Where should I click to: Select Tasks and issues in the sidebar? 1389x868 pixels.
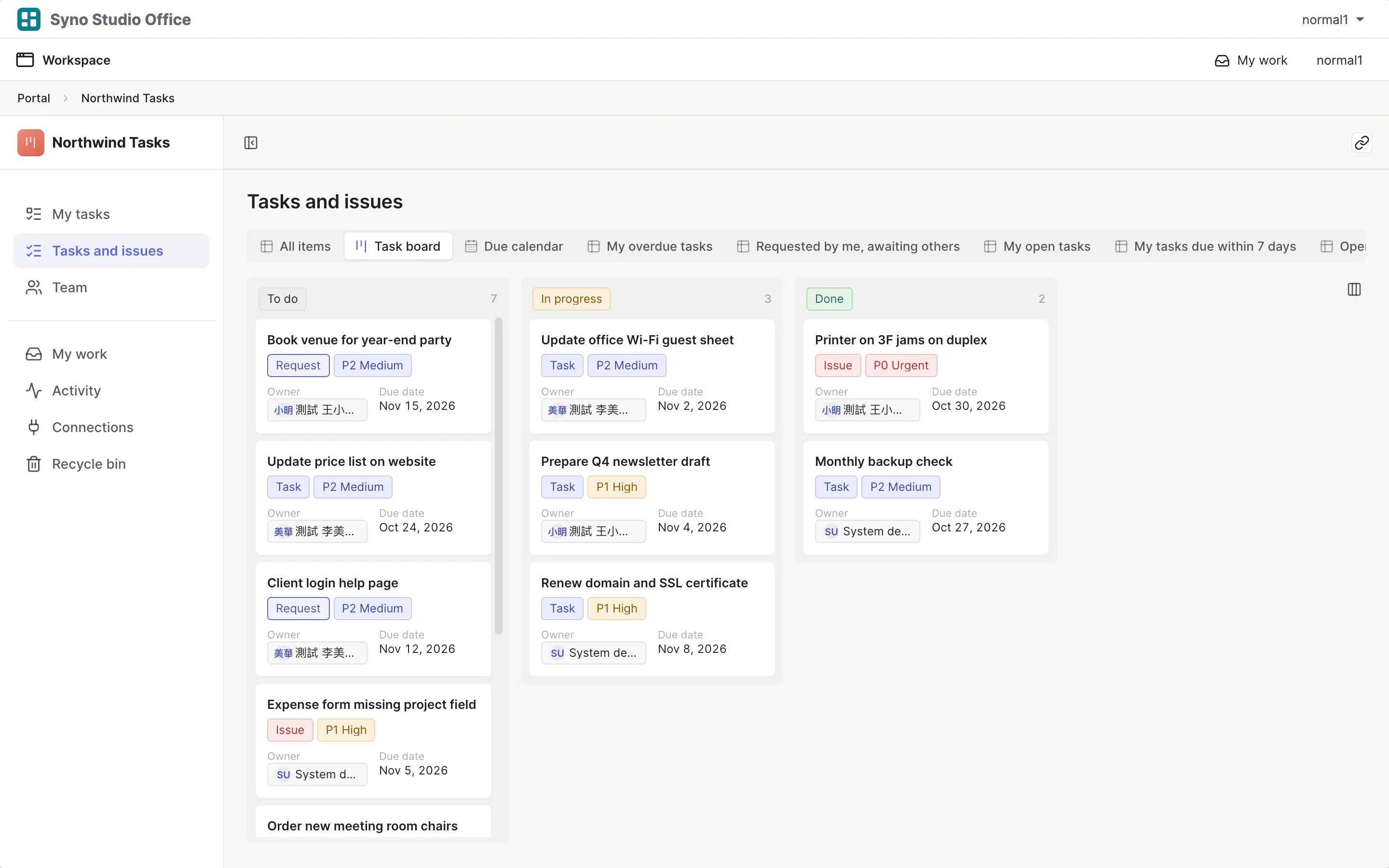point(111,251)
